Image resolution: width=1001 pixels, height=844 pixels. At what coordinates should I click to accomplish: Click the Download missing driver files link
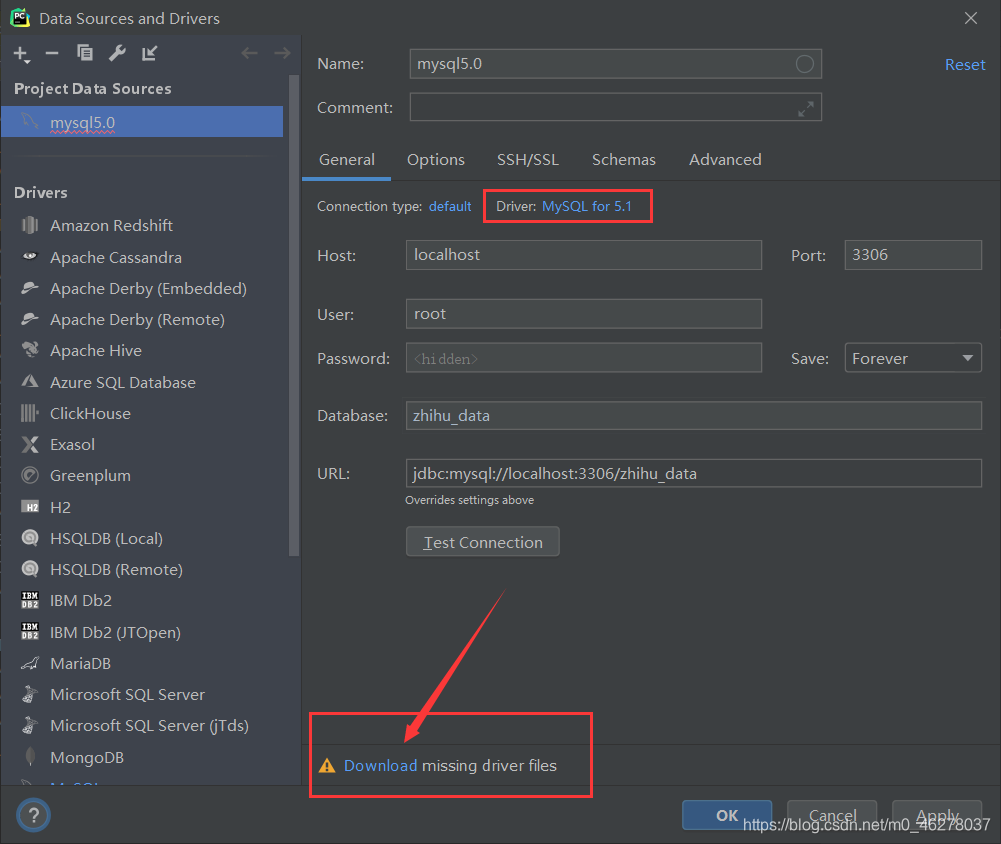coord(380,765)
